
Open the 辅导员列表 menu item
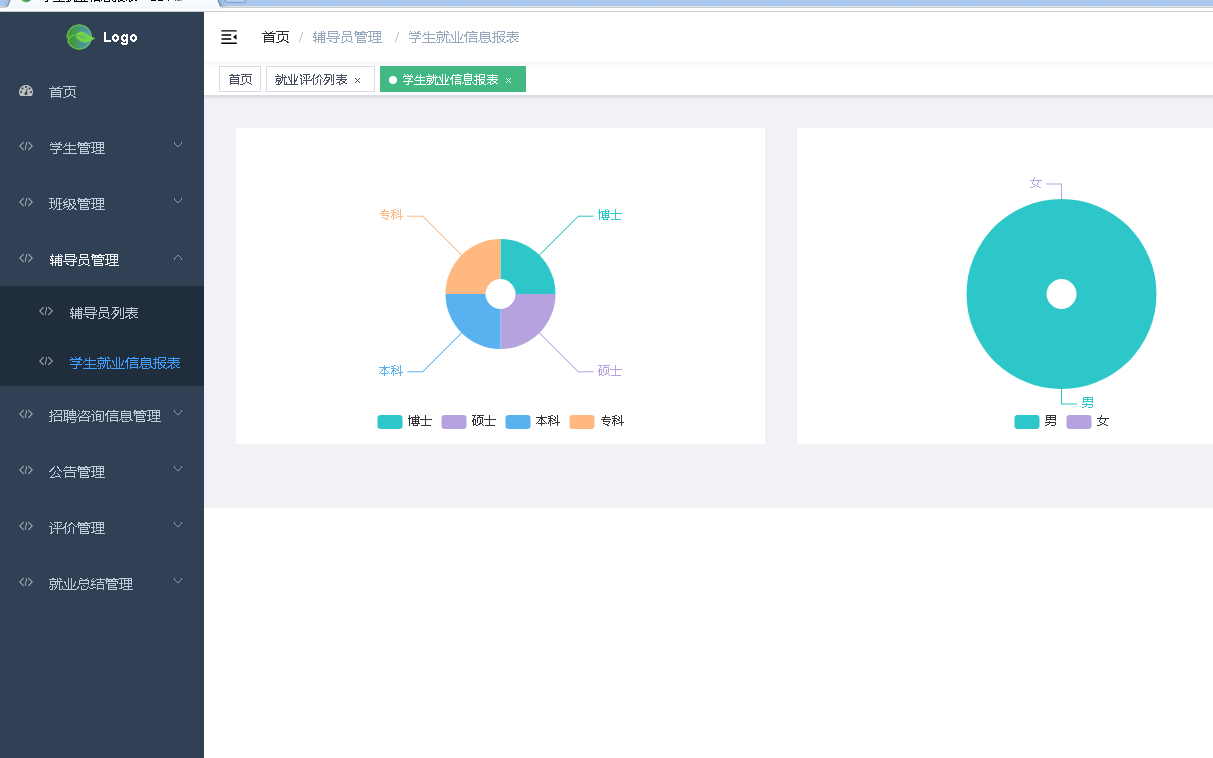point(102,312)
